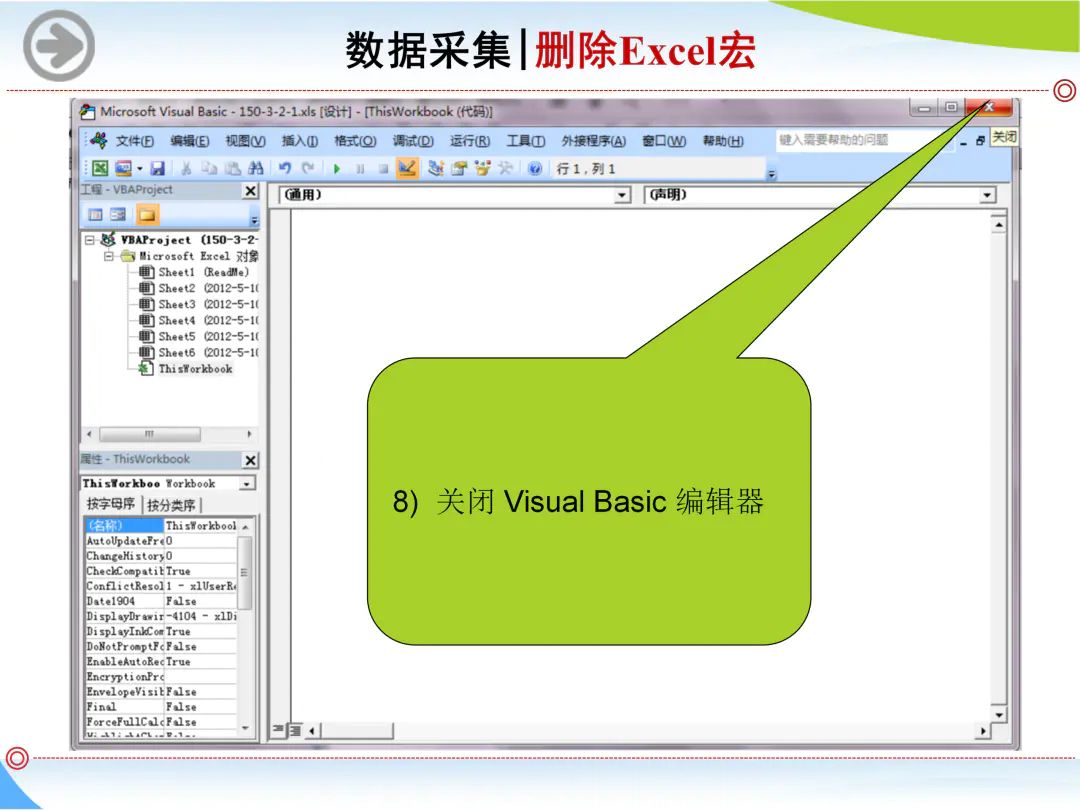
Task: Click project tree horizontal scrollbar thumb
Action: 150,435
